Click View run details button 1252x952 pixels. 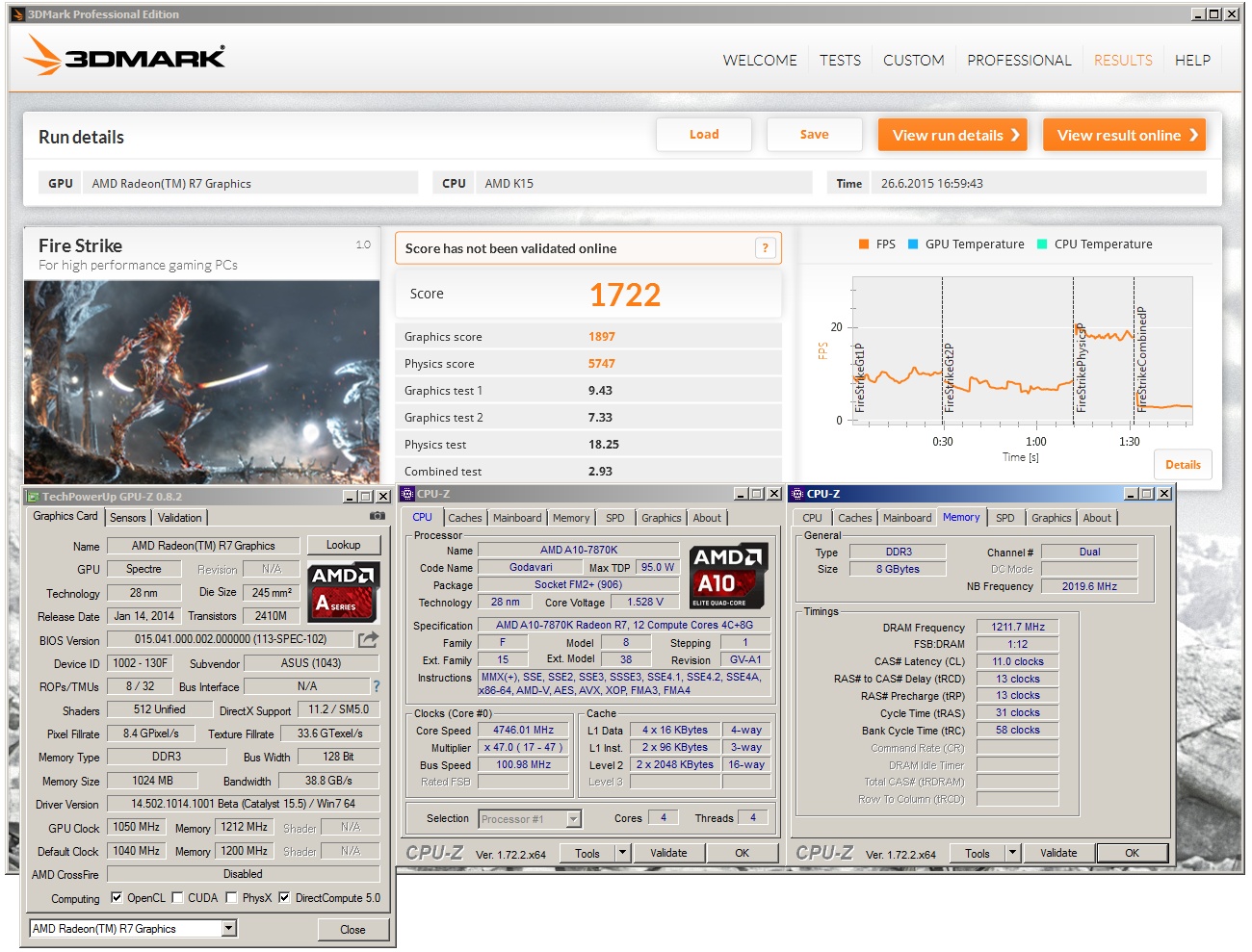pyautogui.click(x=952, y=135)
